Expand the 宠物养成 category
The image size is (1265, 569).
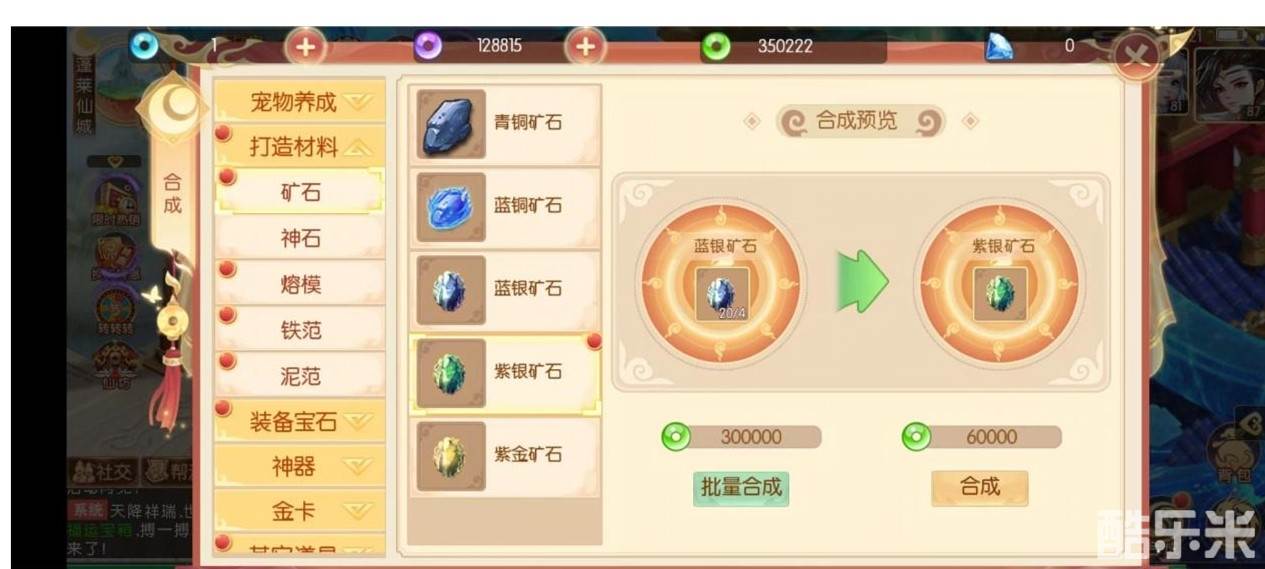click(300, 102)
